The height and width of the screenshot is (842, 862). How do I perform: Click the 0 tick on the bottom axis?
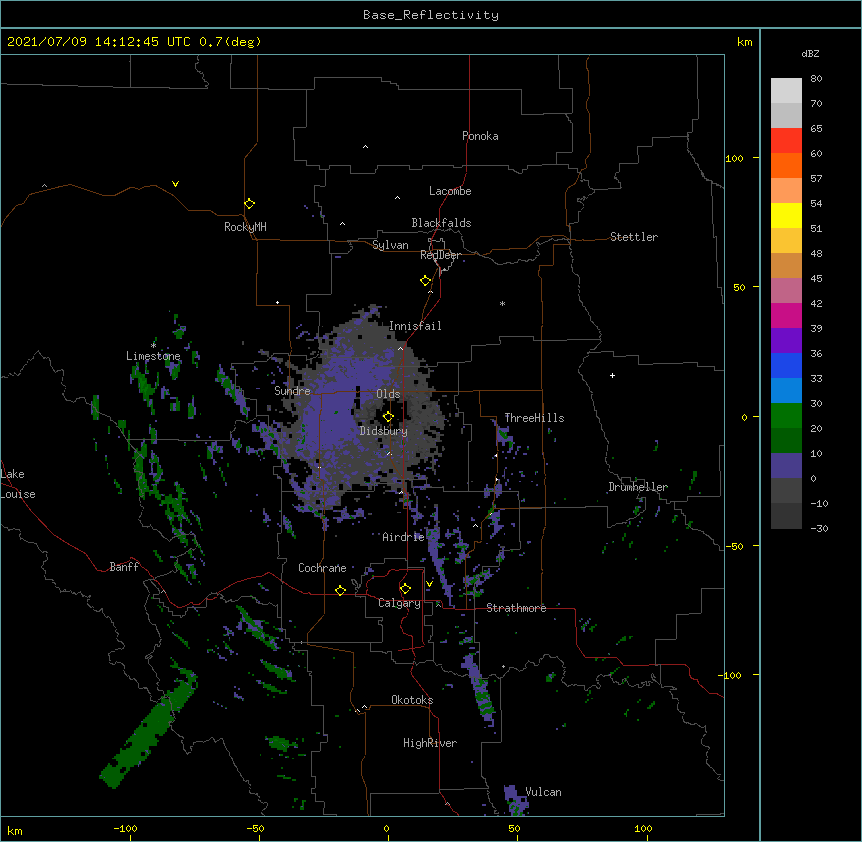386,828
